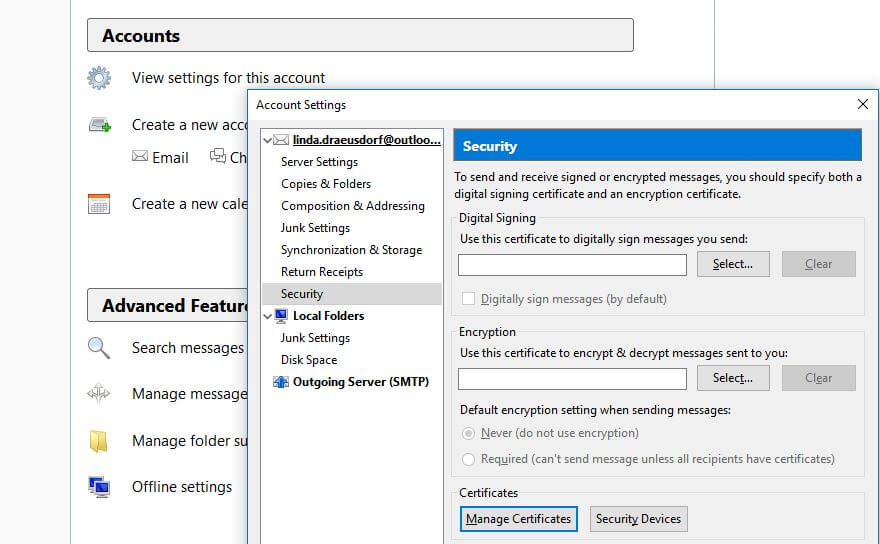Toggle Digitally sign messages checkbox
Image resolution: width=880 pixels, height=544 pixels.
click(x=468, y=299)
